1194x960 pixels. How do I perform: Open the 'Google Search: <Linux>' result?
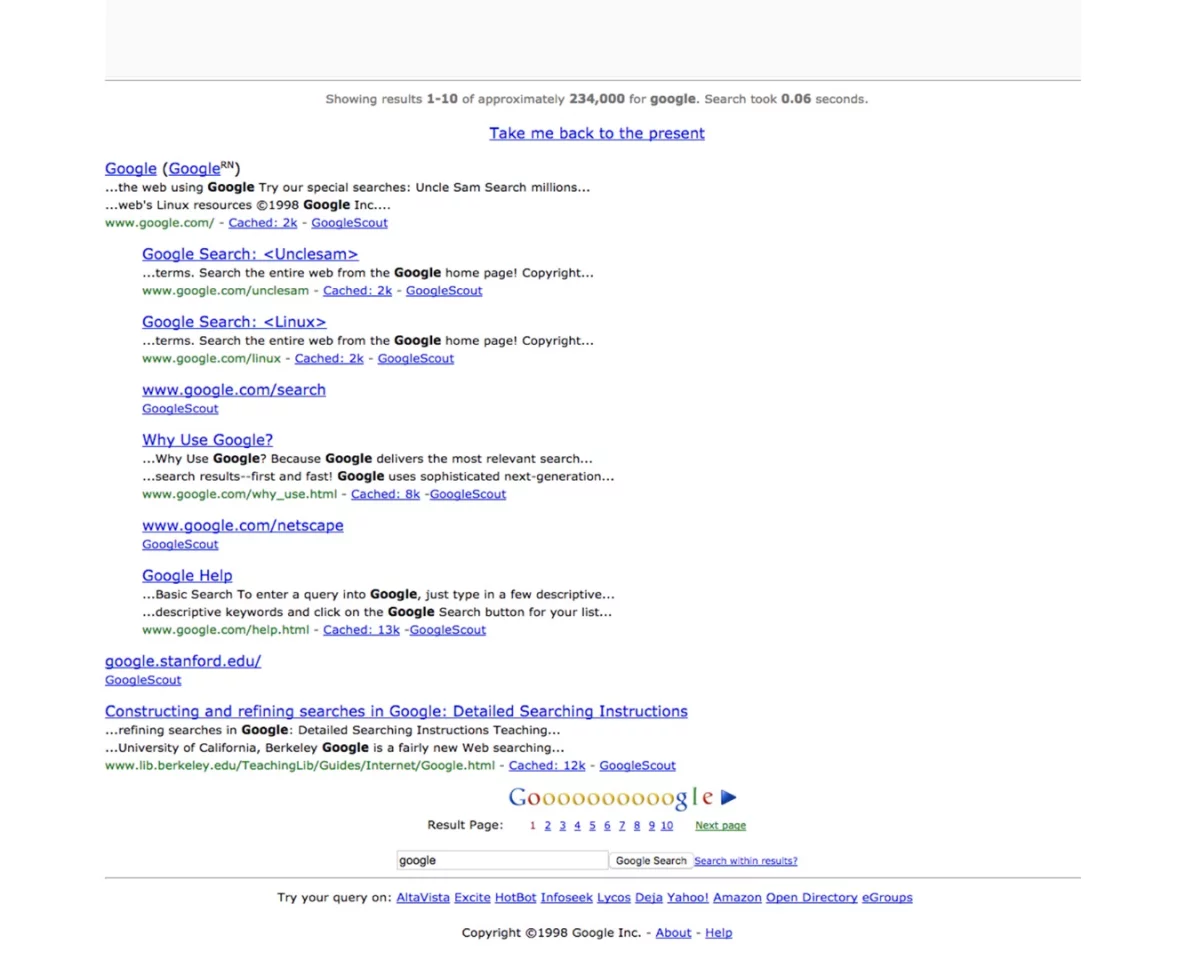(234, 321)
